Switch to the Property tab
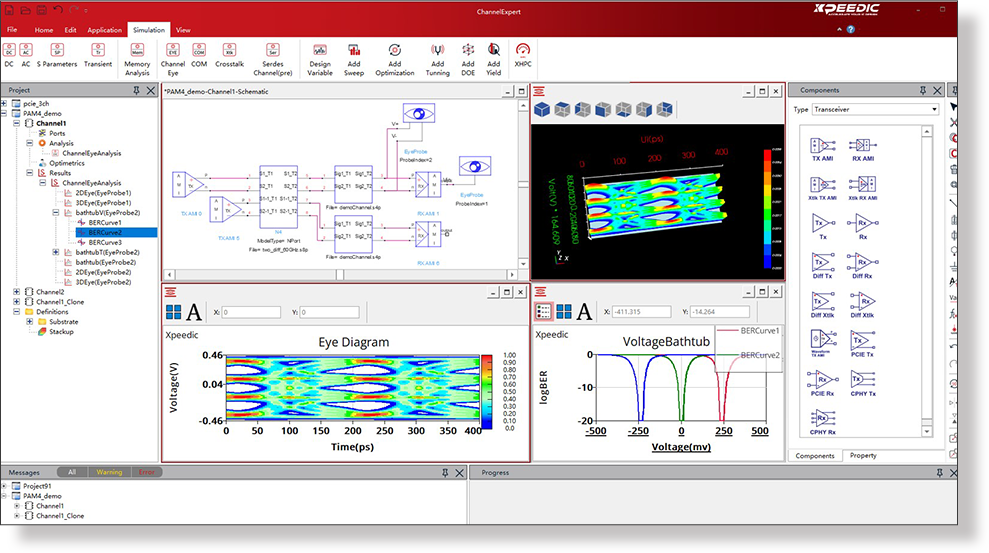989x553 pixels. pos(863,455)
